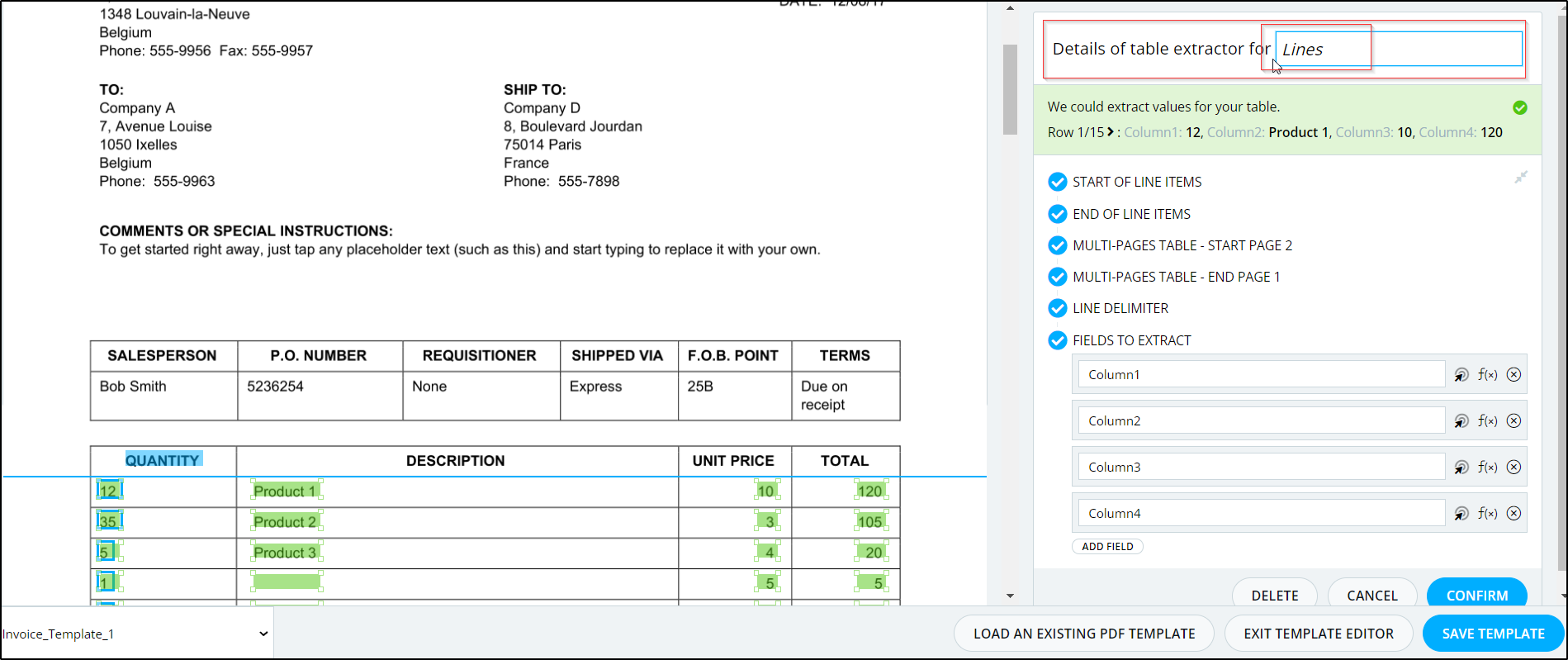Remove the Column3 field
The height and width of the screenshot is (660, 1568).
point(1514,468)
